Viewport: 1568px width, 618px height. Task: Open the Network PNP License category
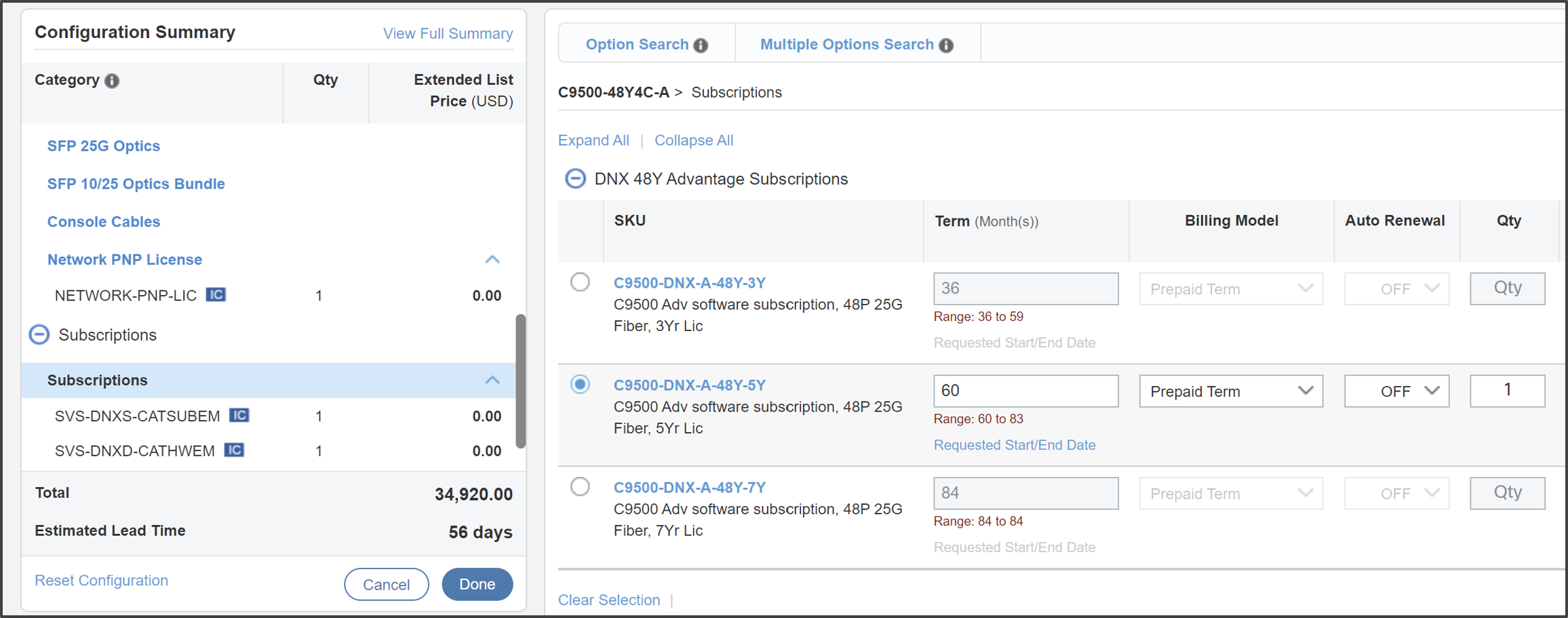point(125,260)
